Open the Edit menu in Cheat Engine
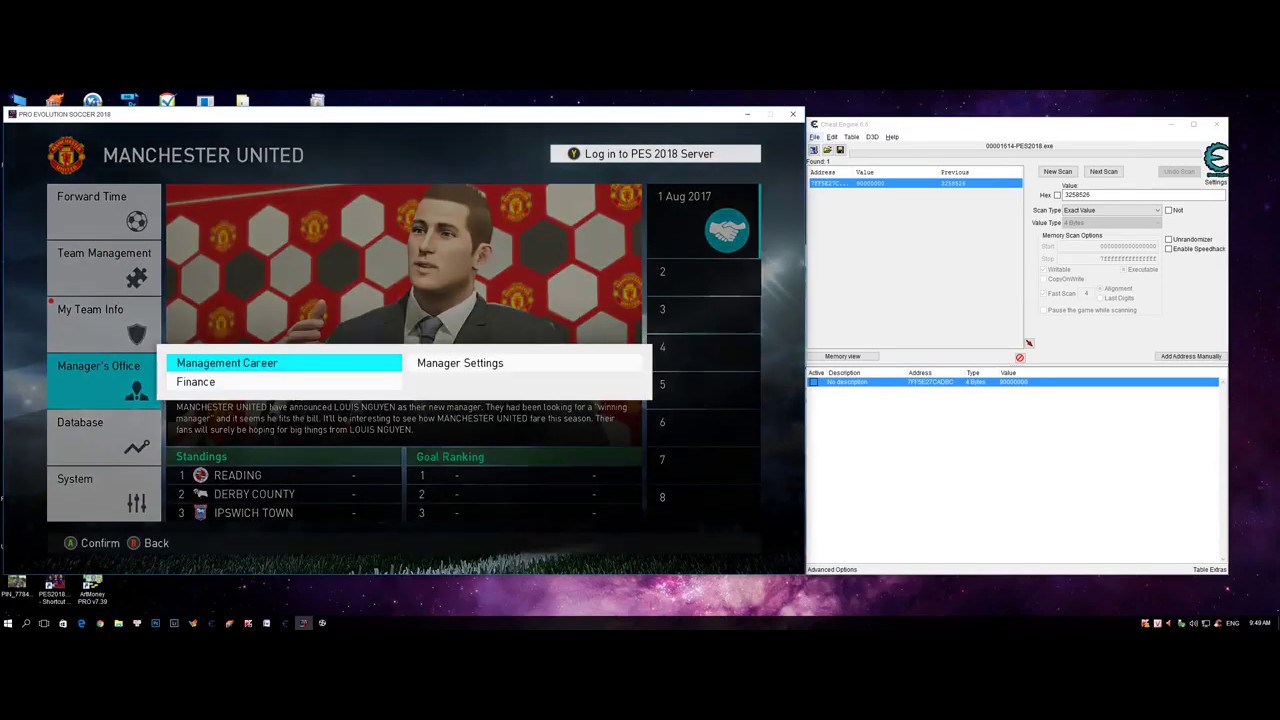 pyautogui.click(x=832, y=137)
